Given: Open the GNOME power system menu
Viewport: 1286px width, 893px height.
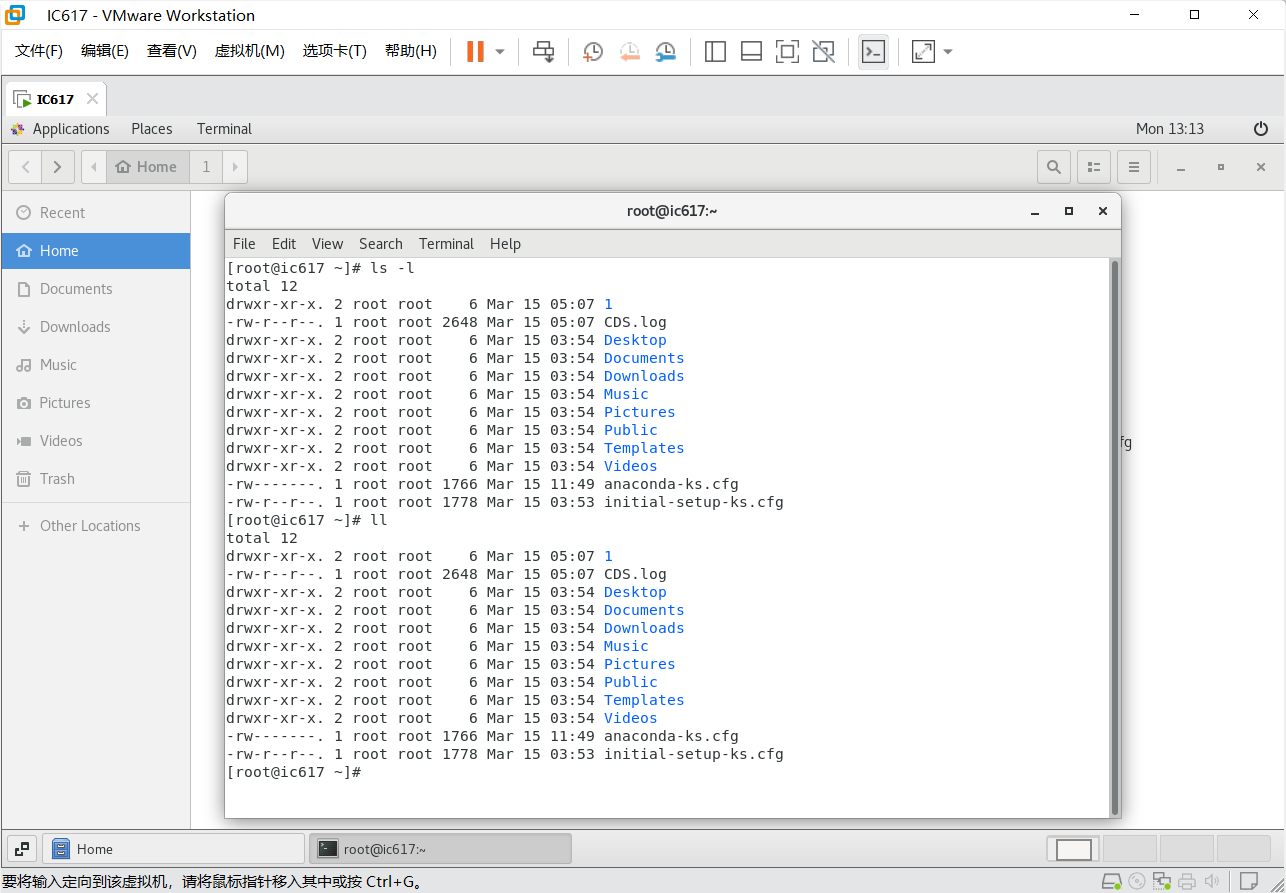Looking at the screenshot, I should click(x=1261, y=129).
